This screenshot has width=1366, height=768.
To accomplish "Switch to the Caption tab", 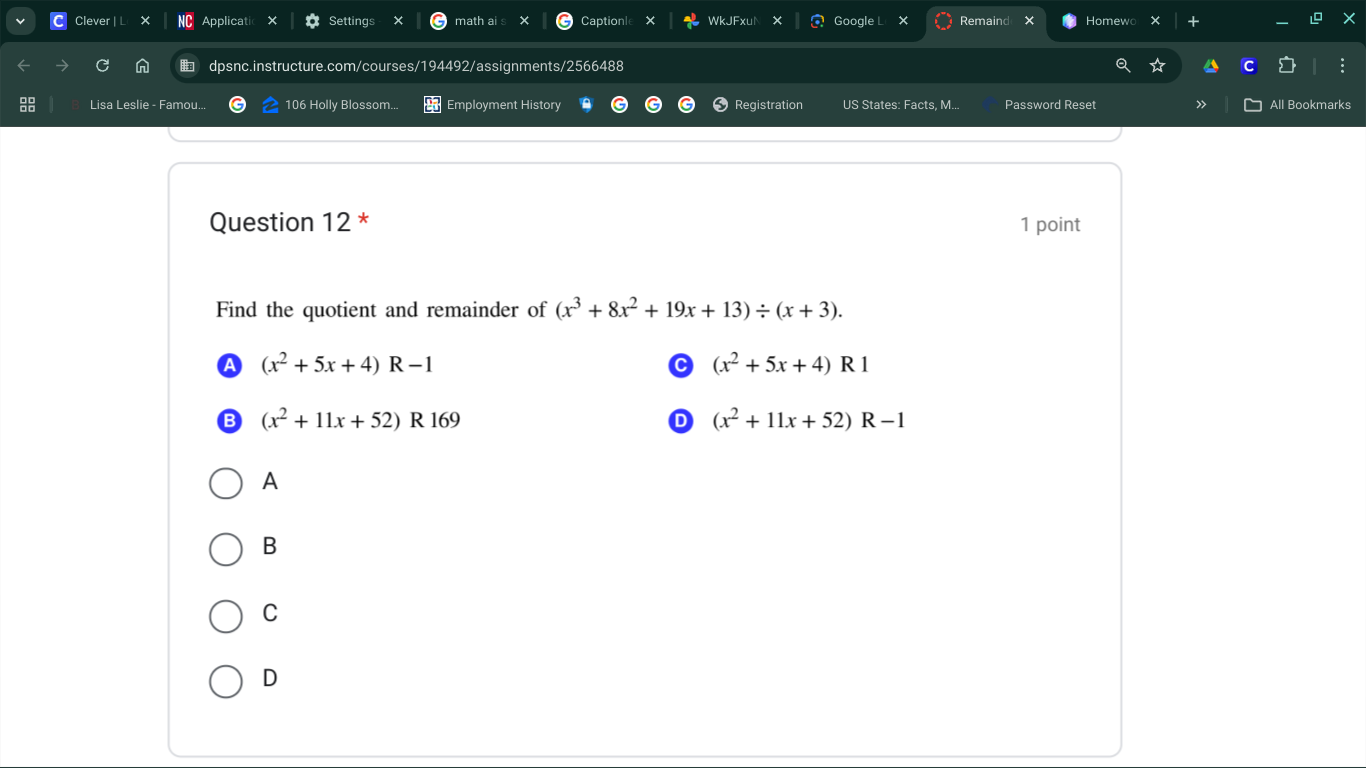I will click(x=605, y=21).
